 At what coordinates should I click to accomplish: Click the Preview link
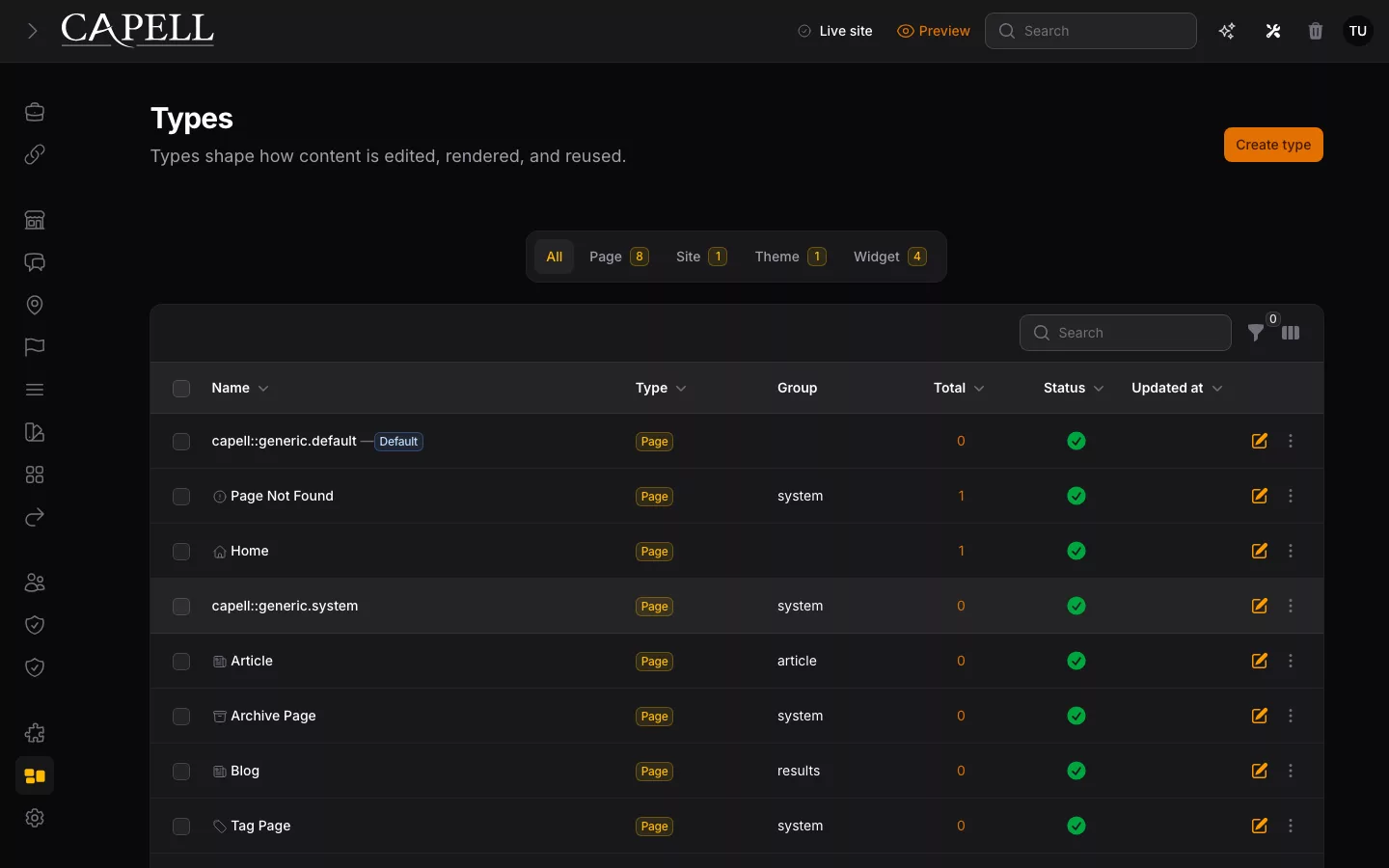934,31
